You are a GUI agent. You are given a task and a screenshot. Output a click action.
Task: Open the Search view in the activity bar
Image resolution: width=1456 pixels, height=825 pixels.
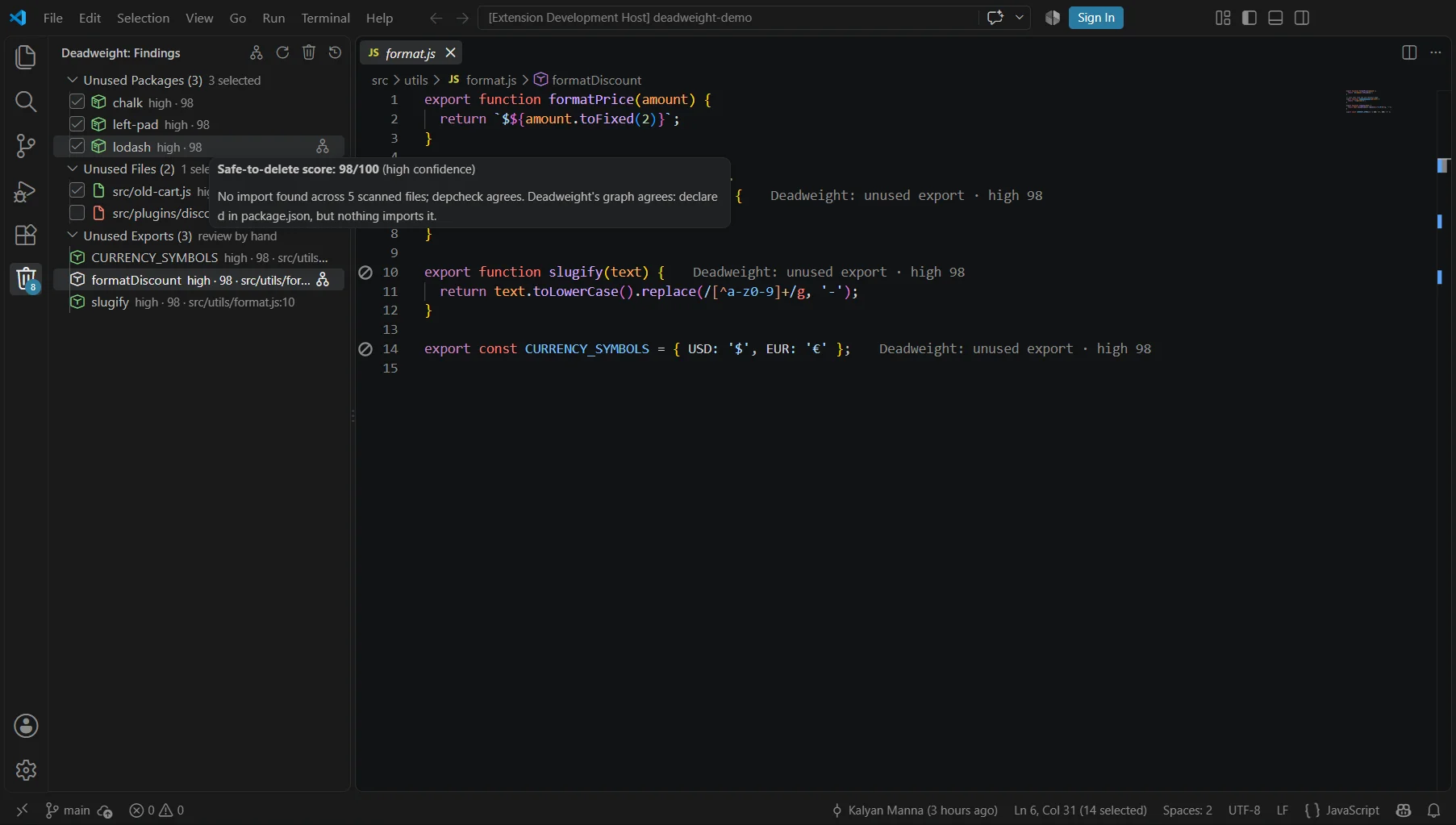click(x=26, y=102)
